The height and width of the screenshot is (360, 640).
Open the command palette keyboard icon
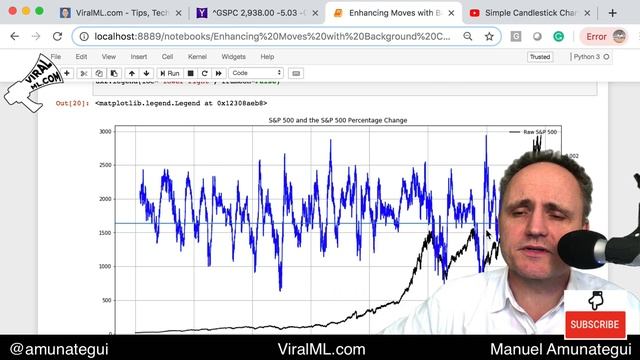point(296,73)
